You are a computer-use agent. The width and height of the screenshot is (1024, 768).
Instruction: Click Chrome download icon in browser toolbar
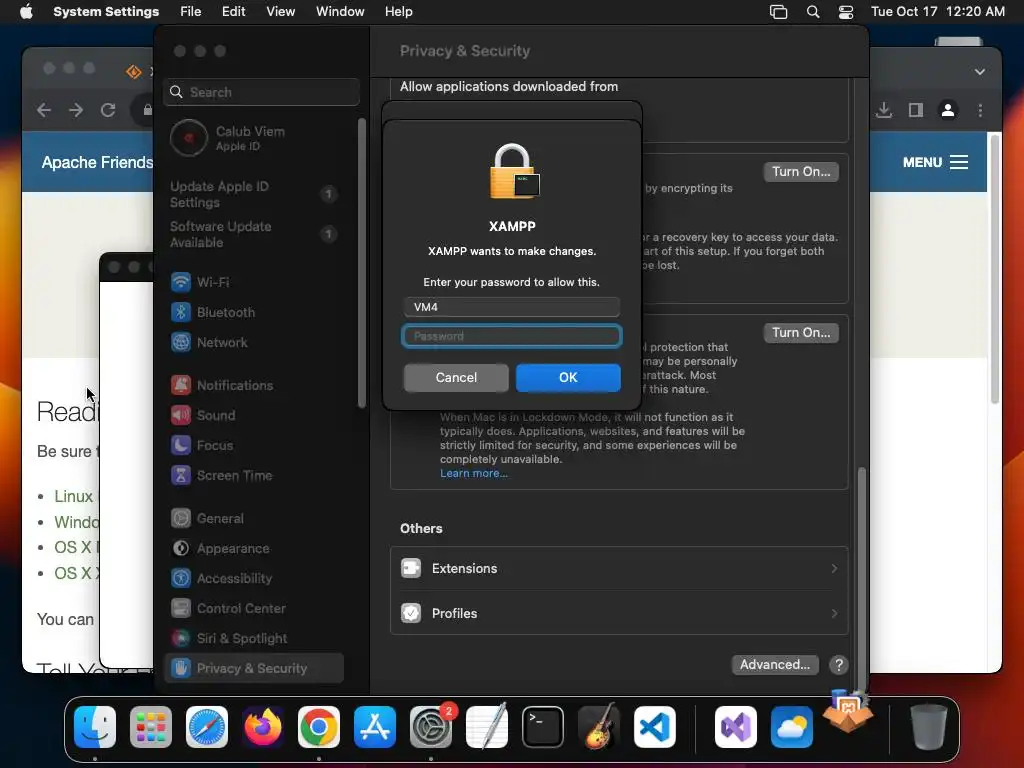point(884,110)
